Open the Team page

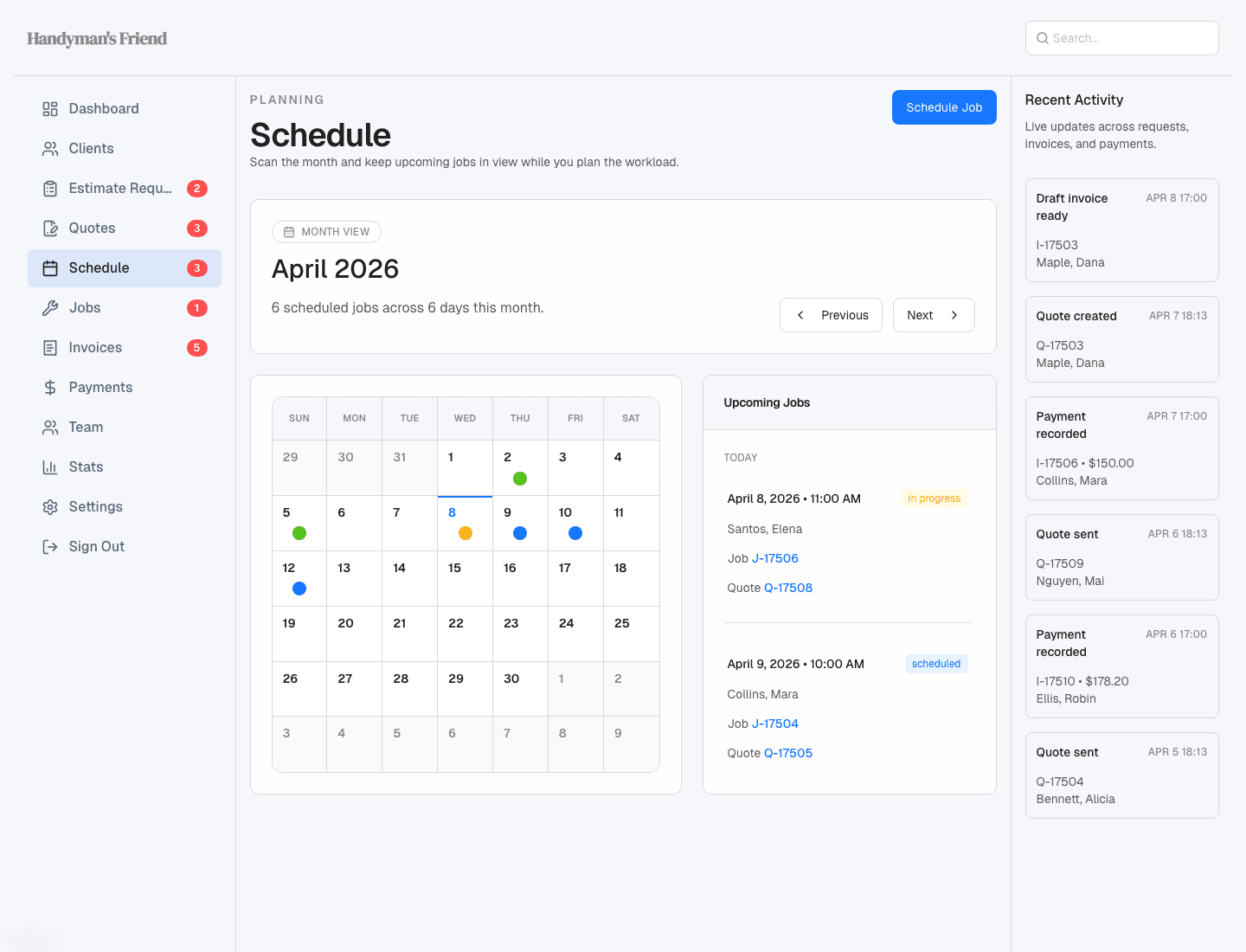125,428
